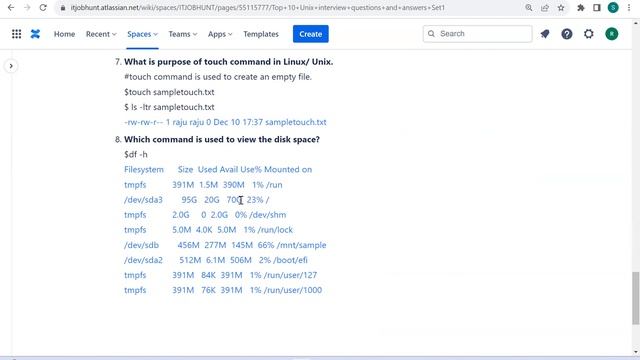This screenshot has height=360, width=640.
Task: Open the Apps dropdown menu
Action: pyautogui.click(x=220, y=34)
